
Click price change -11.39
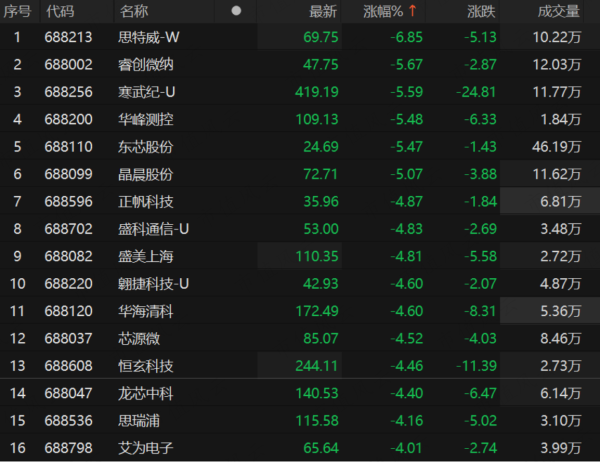(476, 366)
